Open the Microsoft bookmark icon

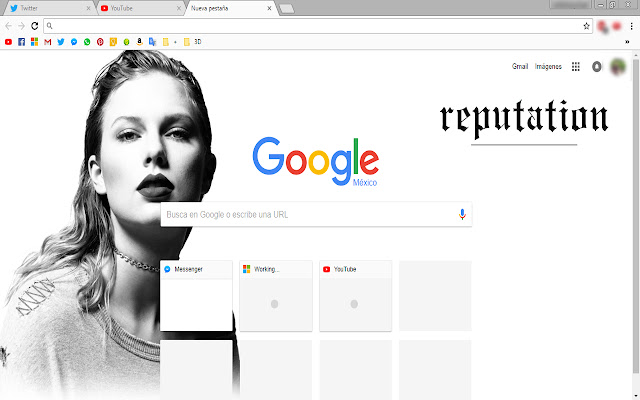[34, 42]
